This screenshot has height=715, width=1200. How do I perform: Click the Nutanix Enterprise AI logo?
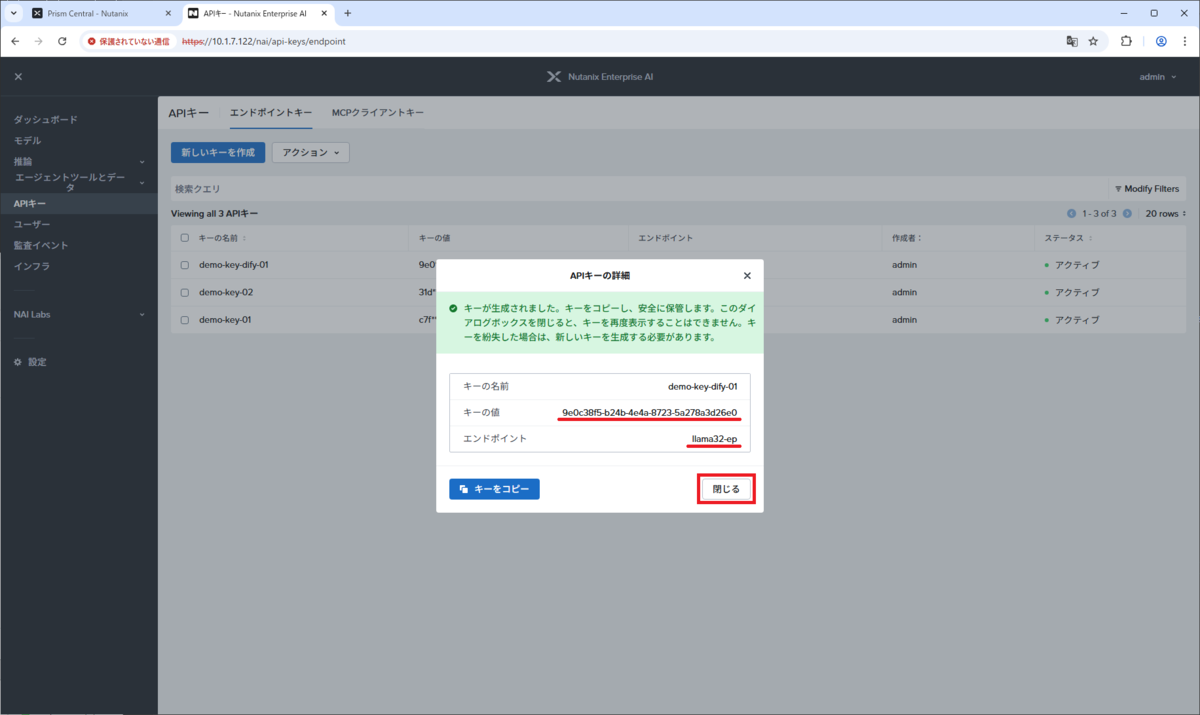click(600, 77)
